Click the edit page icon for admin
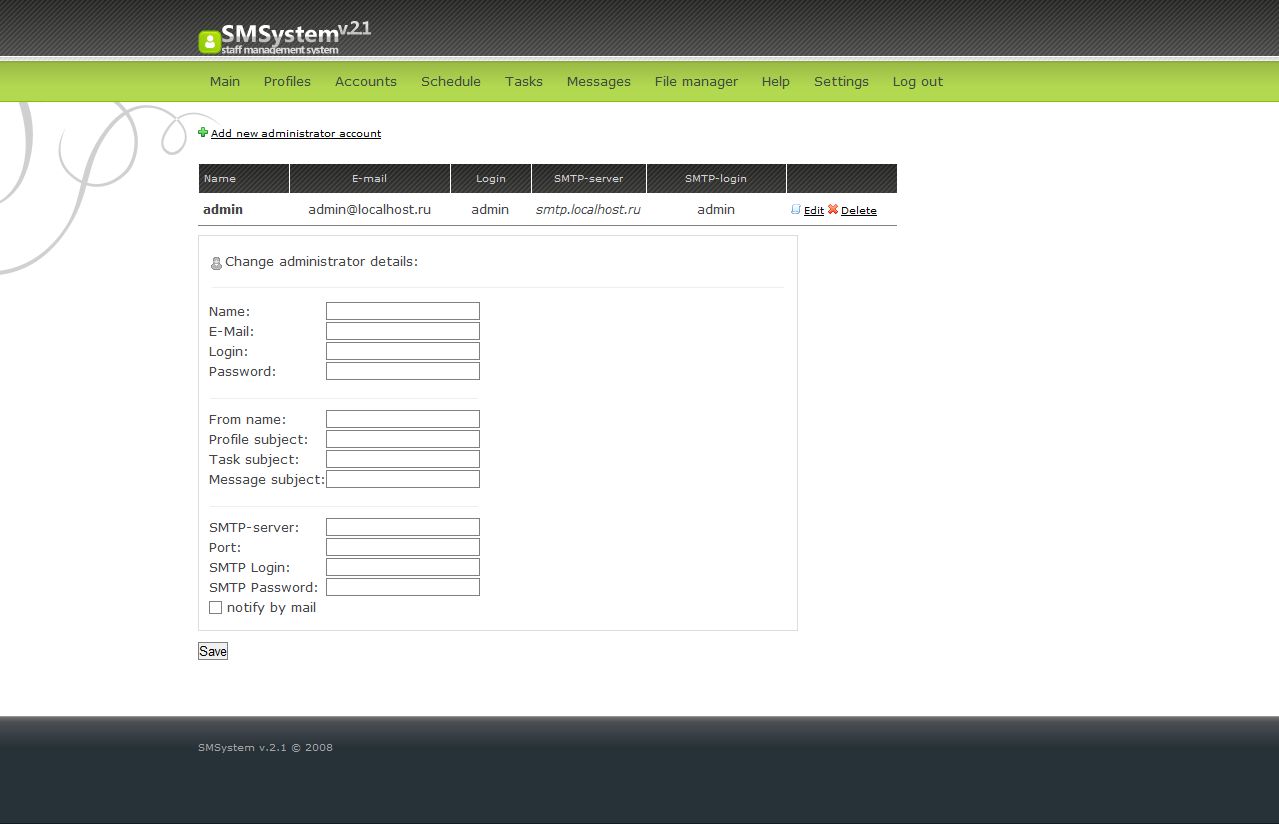 coord(796,210)
